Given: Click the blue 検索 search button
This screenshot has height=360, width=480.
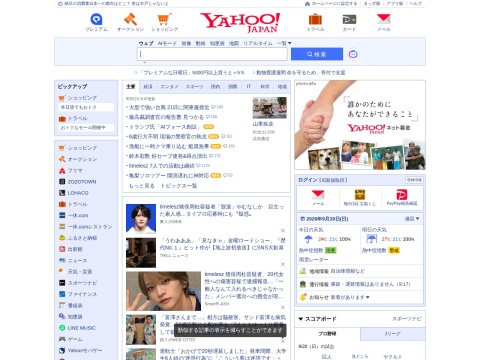Looking at the screenshot, I should point(317,54).
